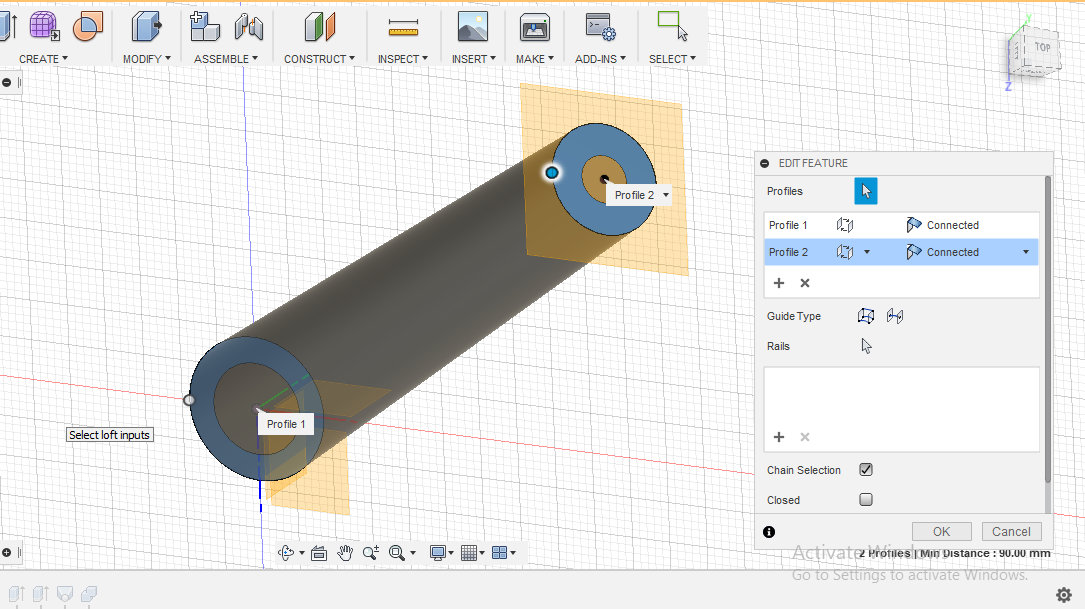Image resolution: width=1085 pixels, height=609 pixels.
Task: Click the Profile 1 reorder icon
Action: tap(845, 225)
